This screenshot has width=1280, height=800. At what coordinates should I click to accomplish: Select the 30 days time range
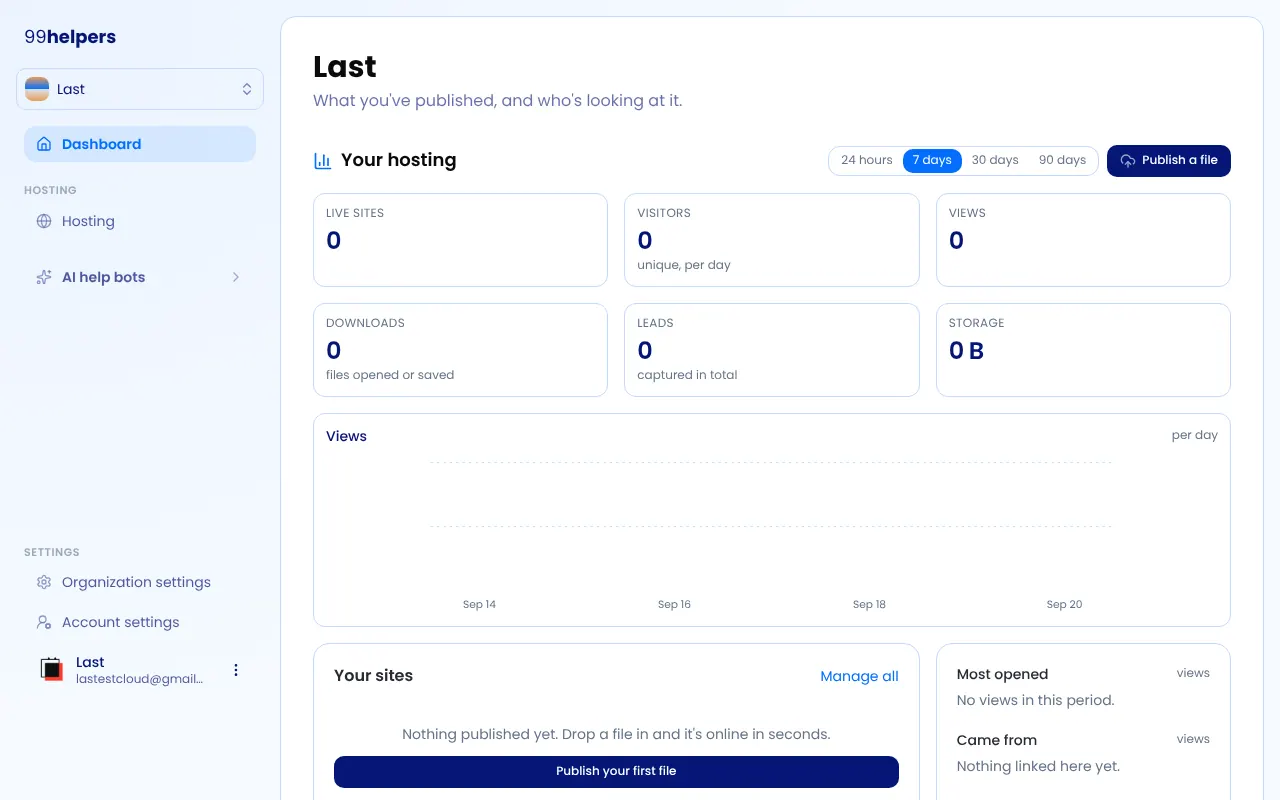[x=995, y=160]
